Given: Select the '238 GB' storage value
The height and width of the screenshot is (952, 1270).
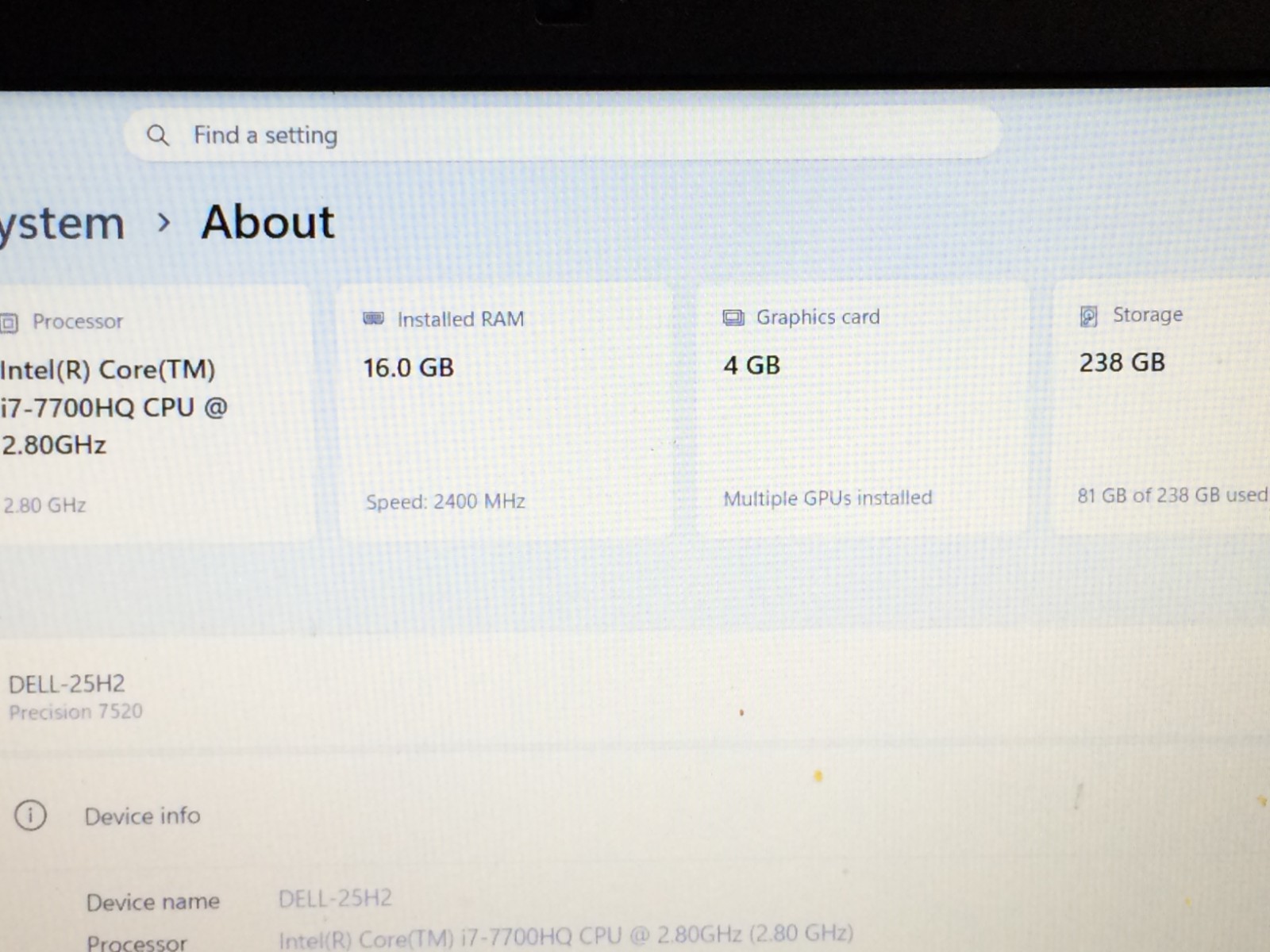Looking at the screenshot, I should point(1122,363).
